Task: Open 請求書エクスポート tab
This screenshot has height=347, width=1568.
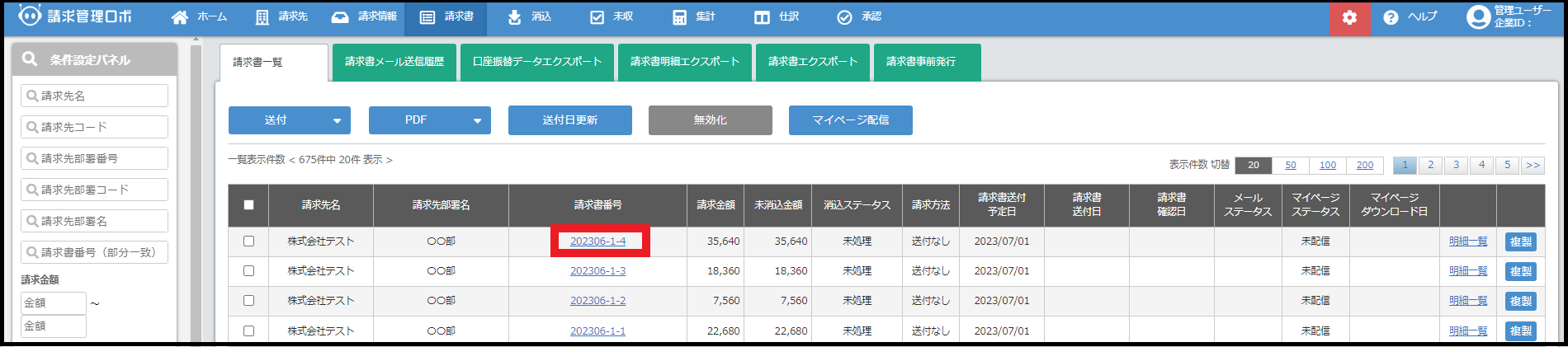Action: pyautogui.click(x=813, y=62)
